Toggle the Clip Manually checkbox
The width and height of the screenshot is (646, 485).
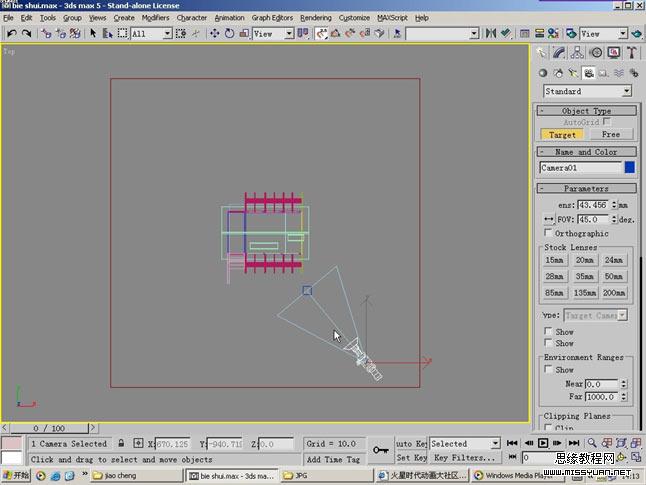point(548,427)
